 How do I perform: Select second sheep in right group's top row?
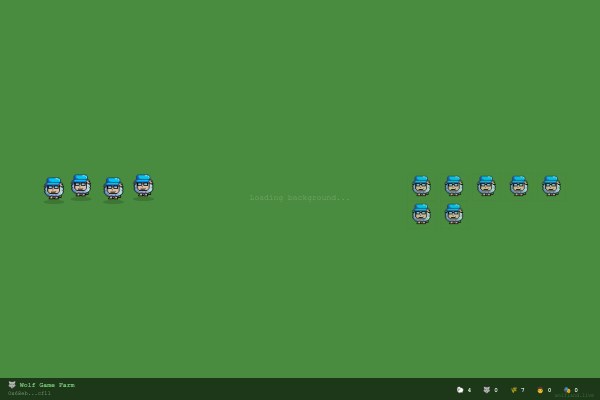(453, 186)
